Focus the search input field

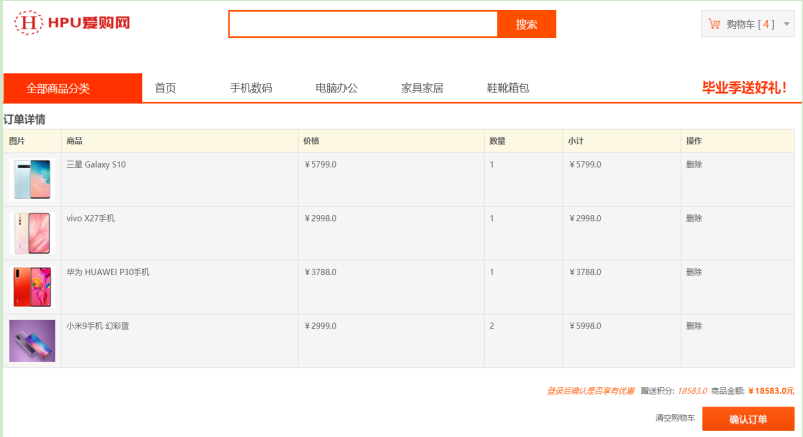[363, 24]
